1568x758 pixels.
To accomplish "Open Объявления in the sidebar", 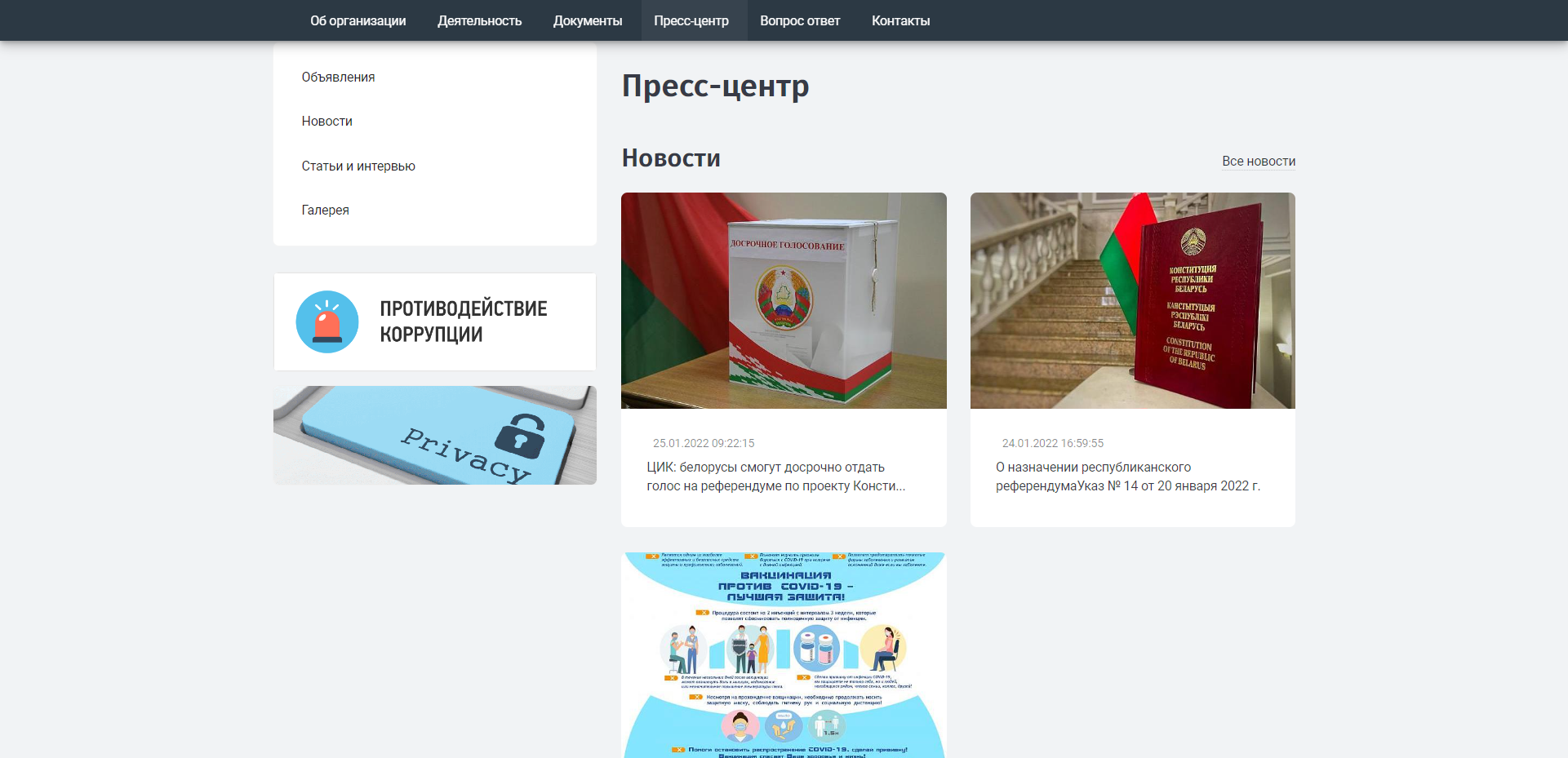I will pyautogui.click(x=338, y=77).
